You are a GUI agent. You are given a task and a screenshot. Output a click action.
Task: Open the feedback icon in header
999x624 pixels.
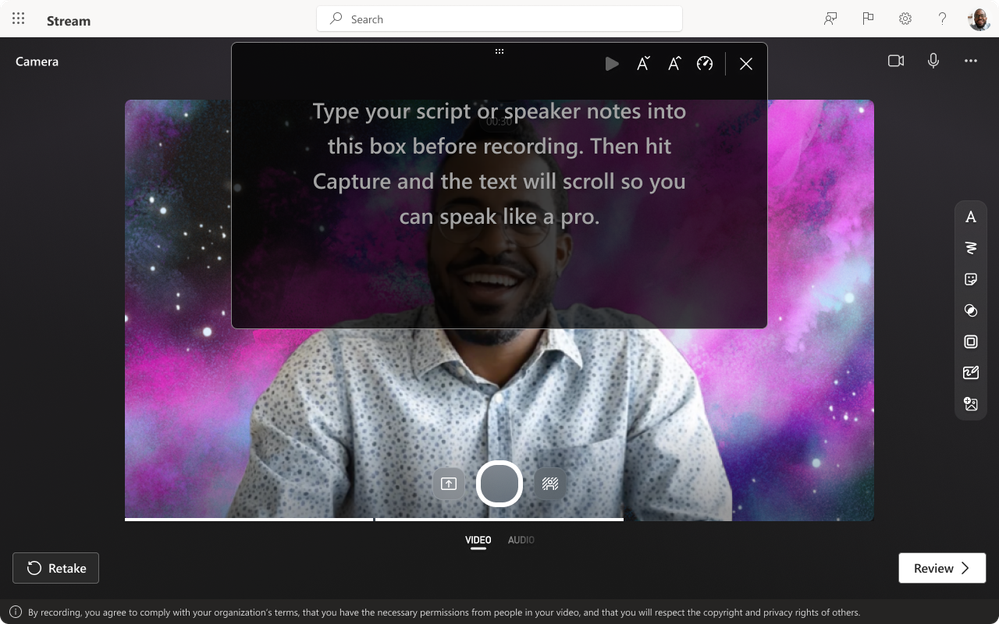pos(830,18)
